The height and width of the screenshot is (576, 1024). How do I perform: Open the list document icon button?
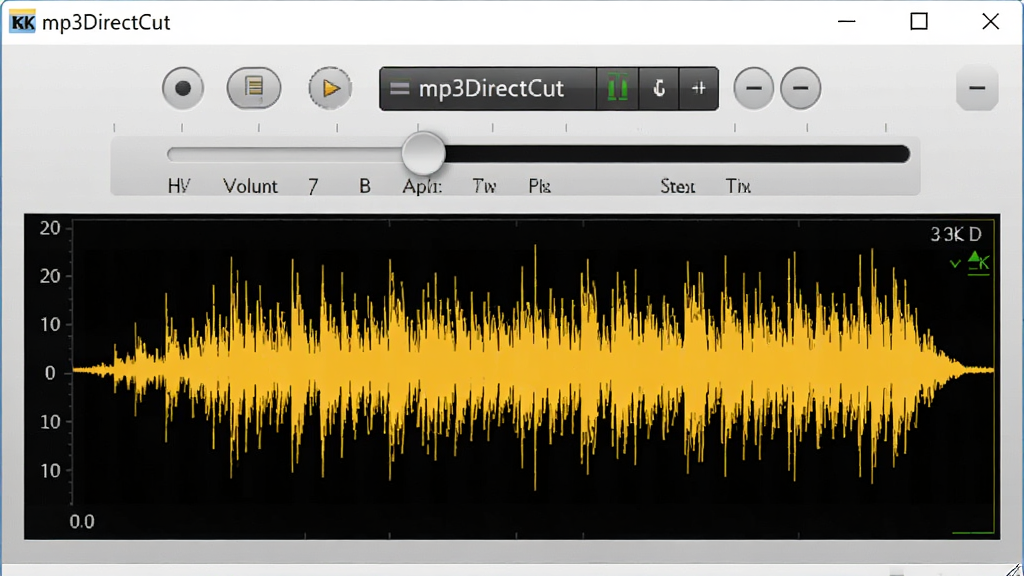[x=254, y=88]
